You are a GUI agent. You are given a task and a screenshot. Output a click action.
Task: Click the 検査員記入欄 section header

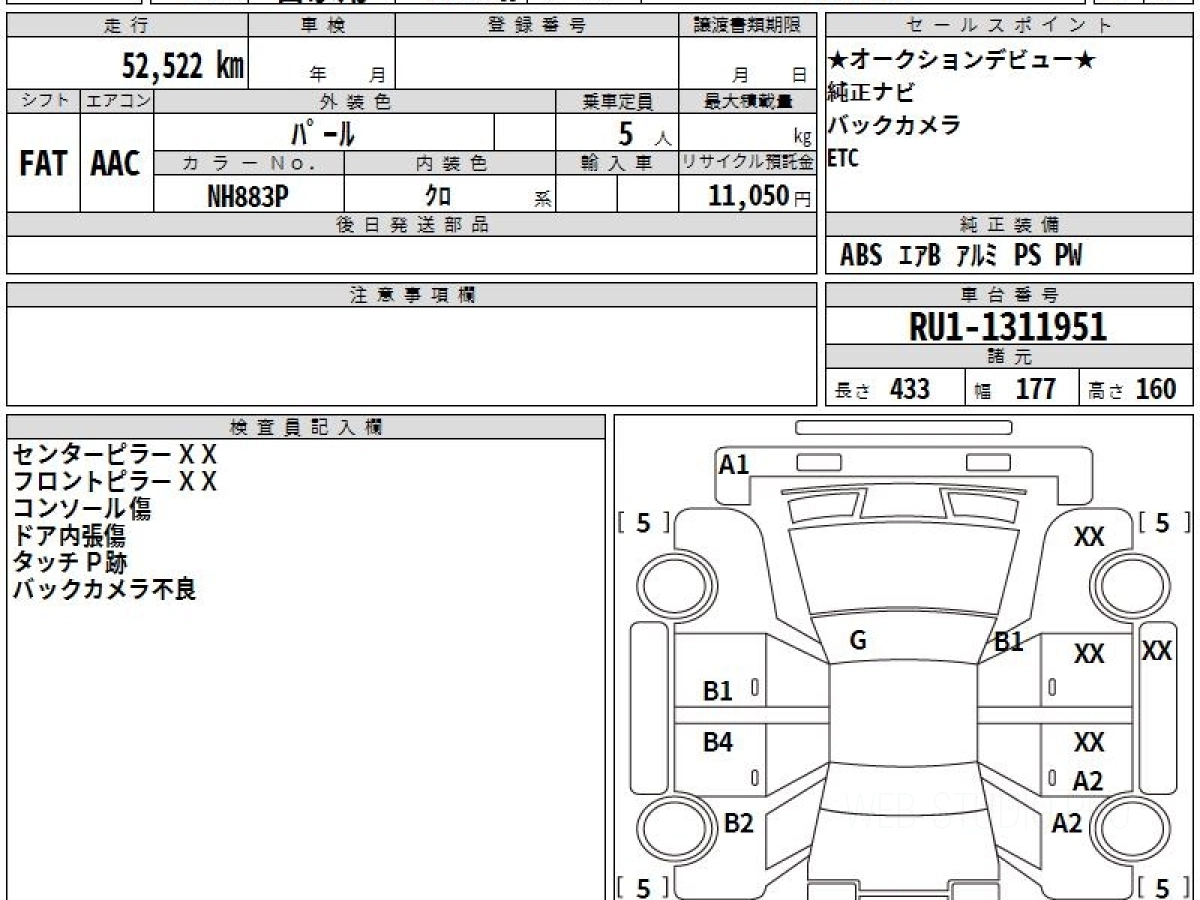coord(306,427)
